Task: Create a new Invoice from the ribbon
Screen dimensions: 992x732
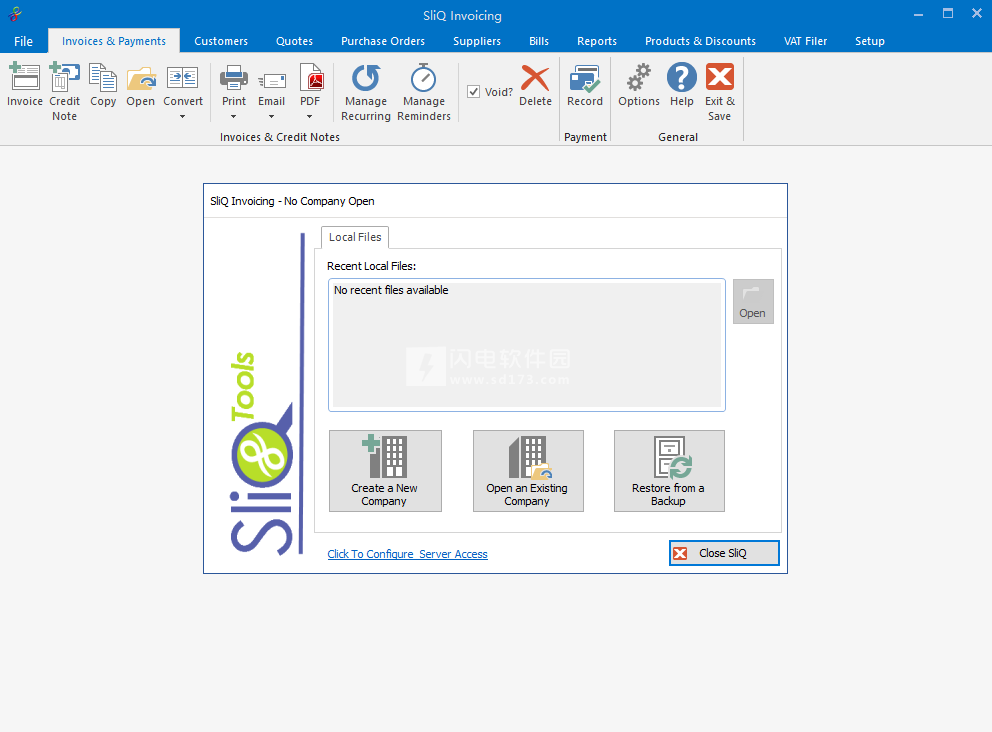Action: (x=25, y=85)
